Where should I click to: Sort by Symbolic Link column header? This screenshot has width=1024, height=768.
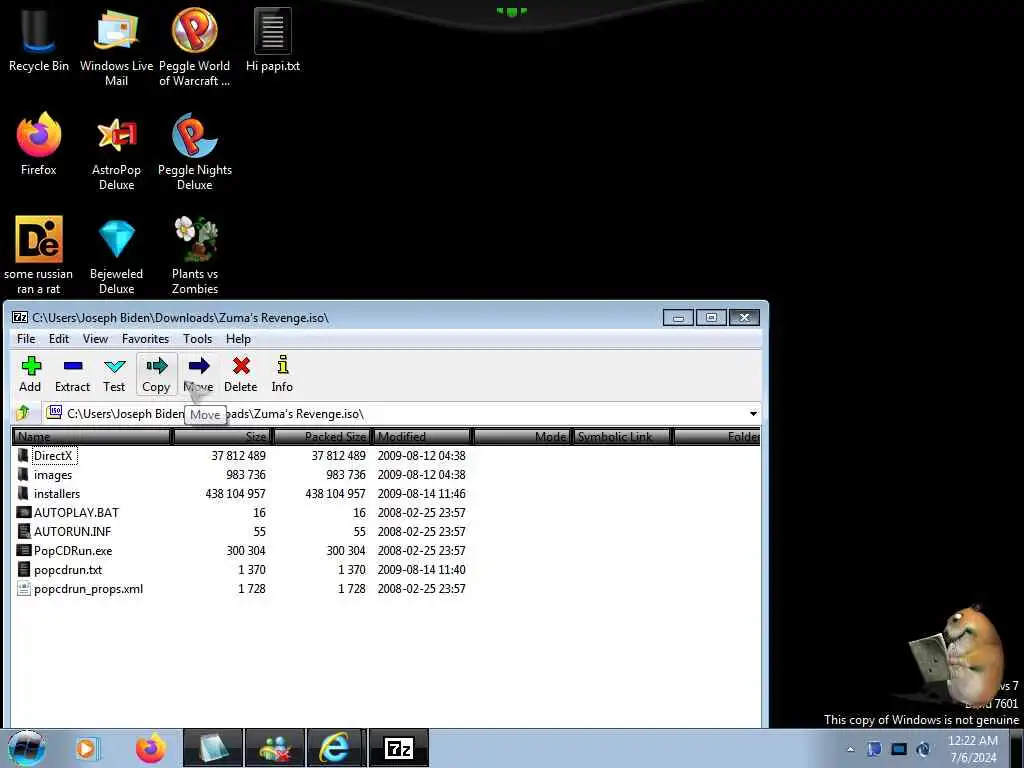[622, 436]
